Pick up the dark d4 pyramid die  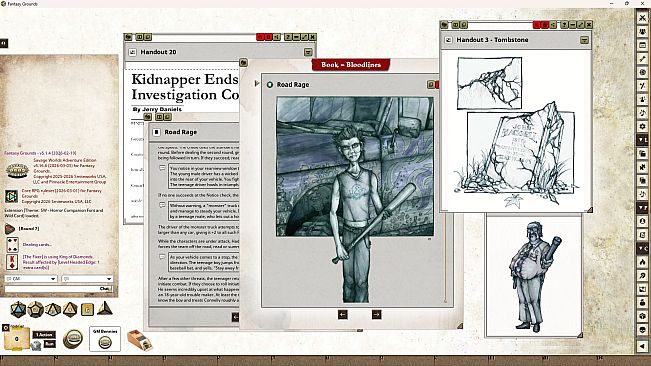coord(104,308)
